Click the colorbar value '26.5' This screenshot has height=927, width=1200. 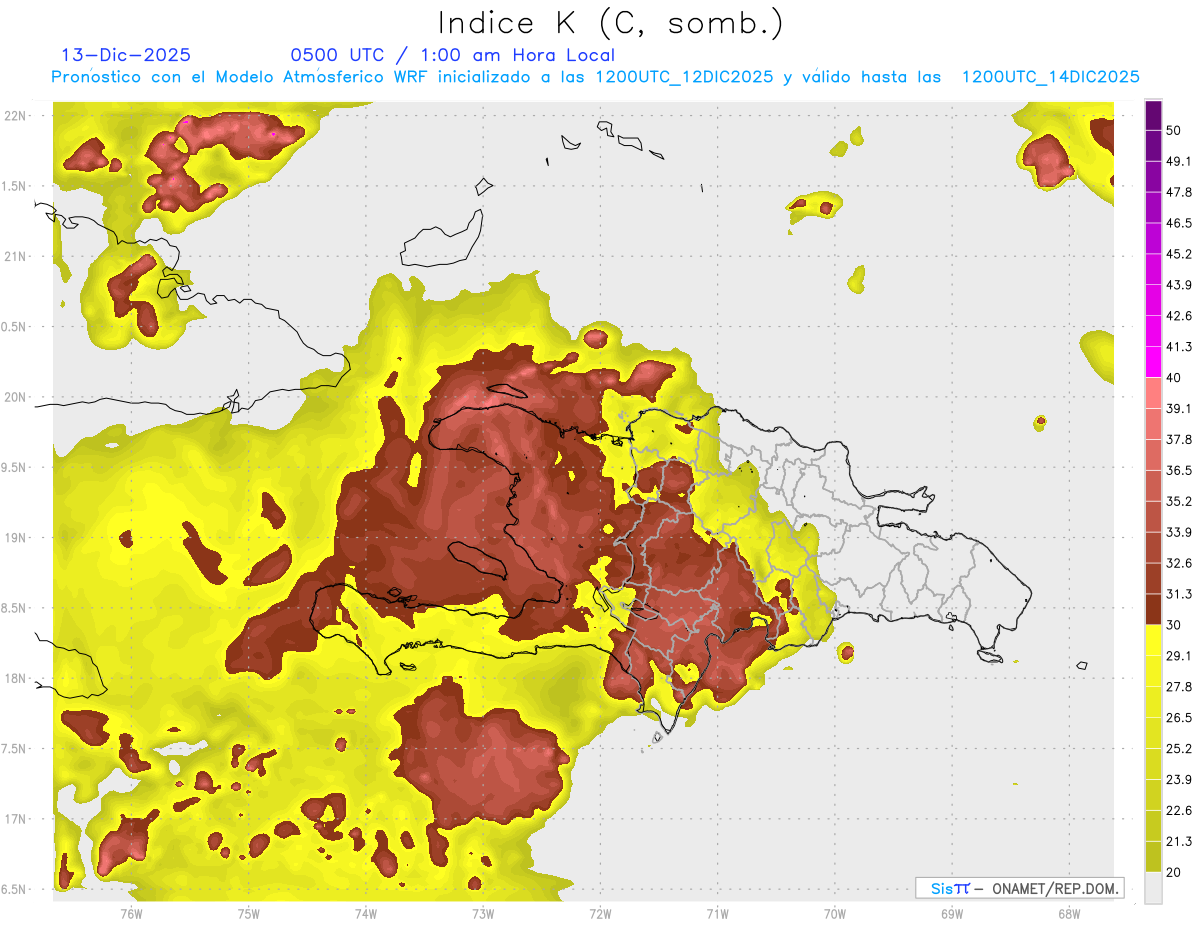point(1179,718)
